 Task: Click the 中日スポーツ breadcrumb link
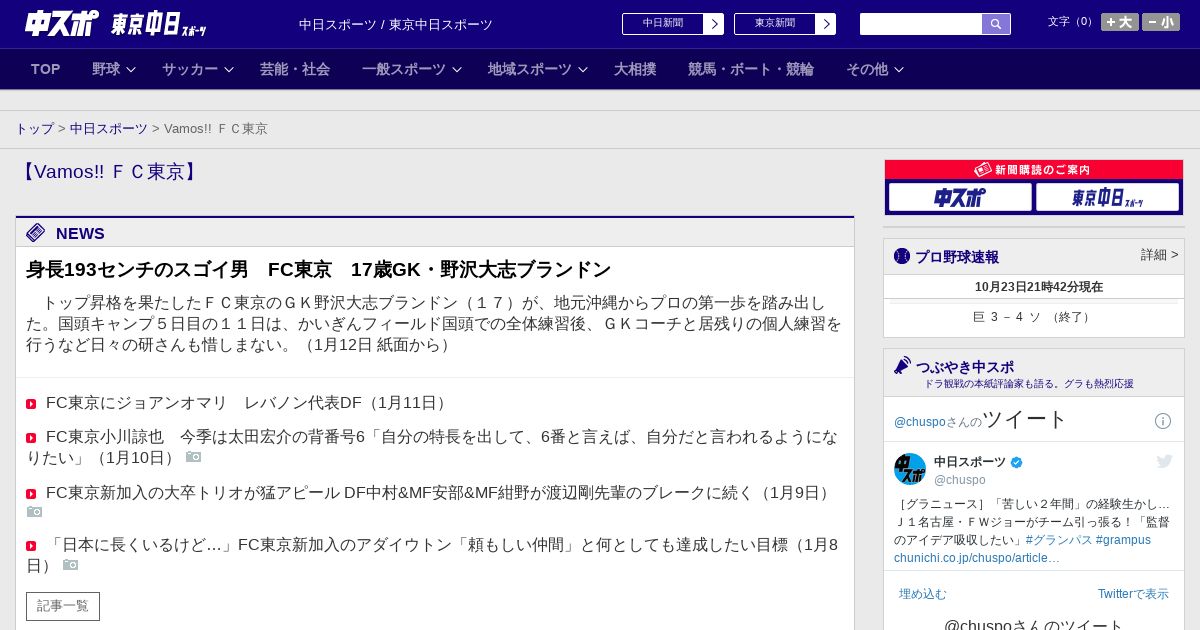[109, 129]
